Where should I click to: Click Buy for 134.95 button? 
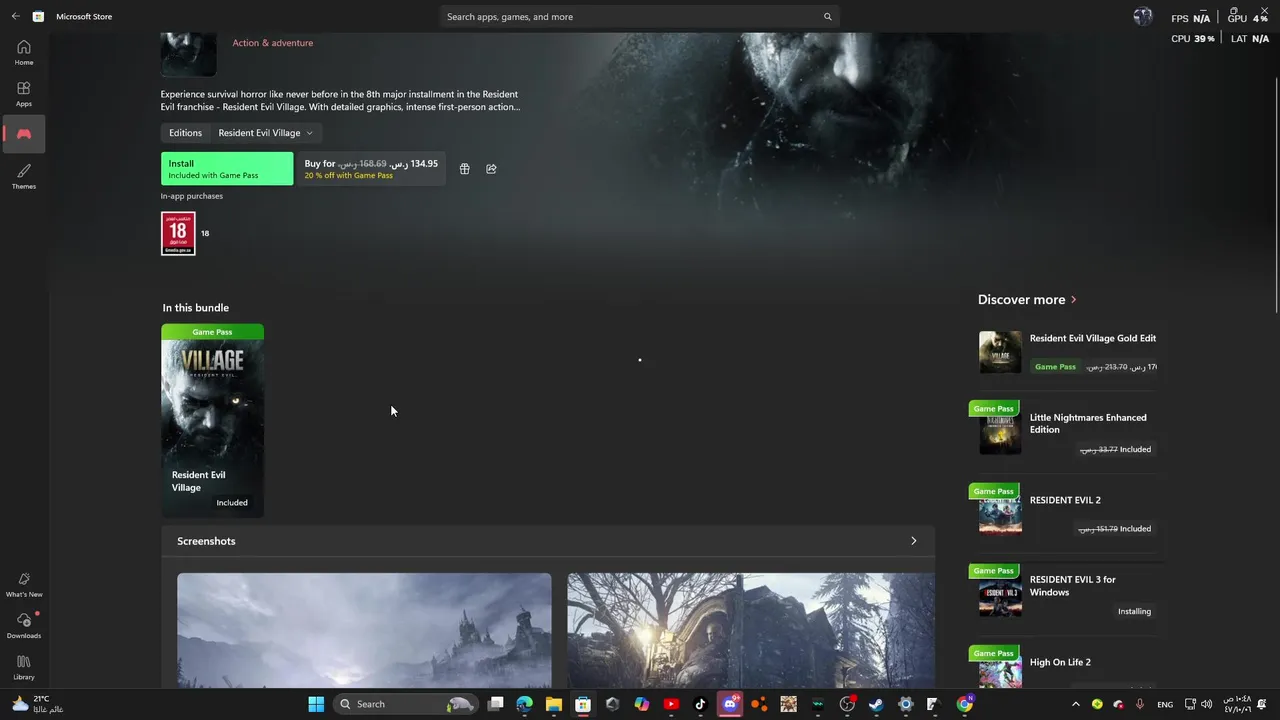click(371, 169)
